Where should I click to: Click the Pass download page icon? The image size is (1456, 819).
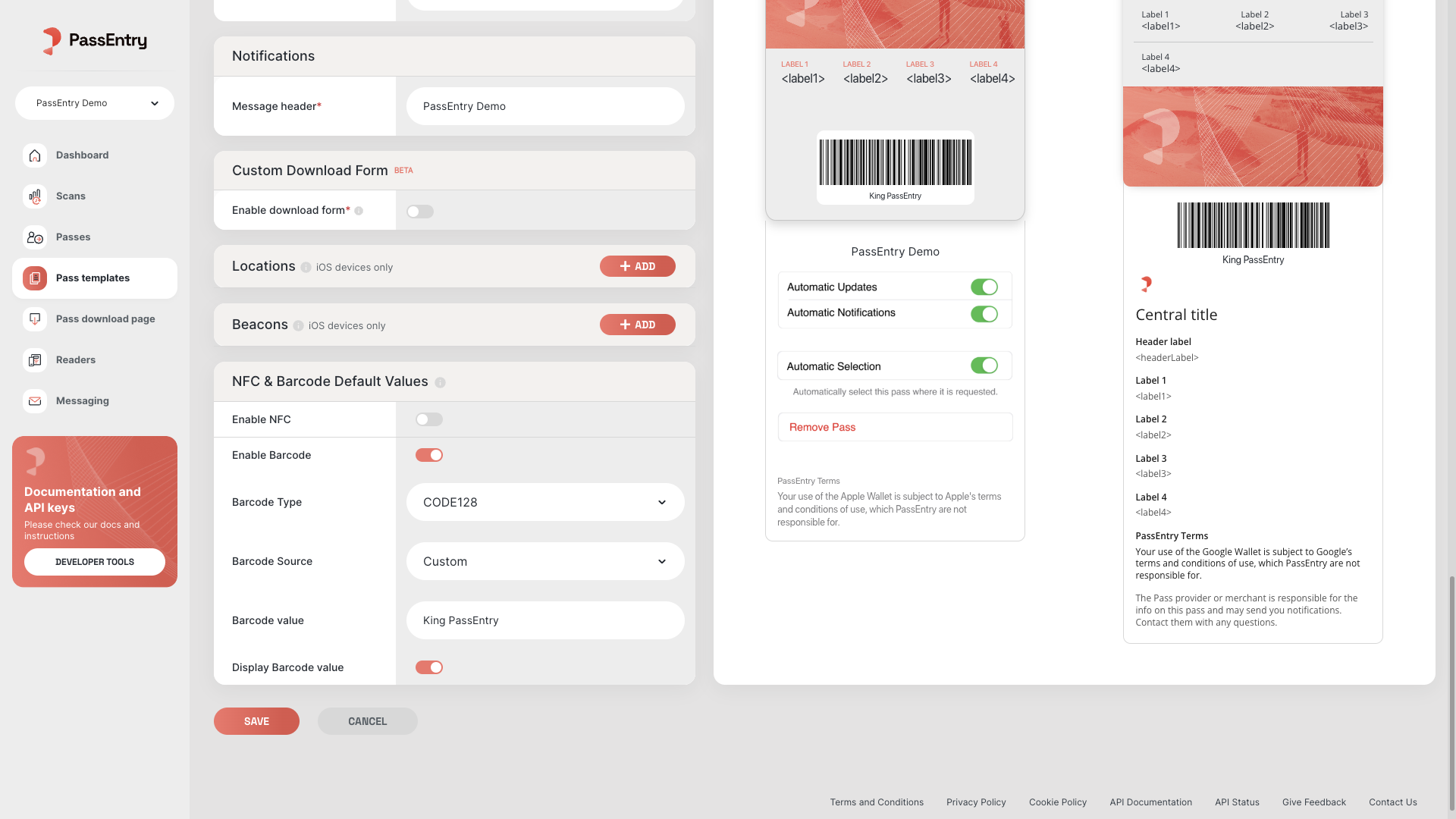[35, 319]
